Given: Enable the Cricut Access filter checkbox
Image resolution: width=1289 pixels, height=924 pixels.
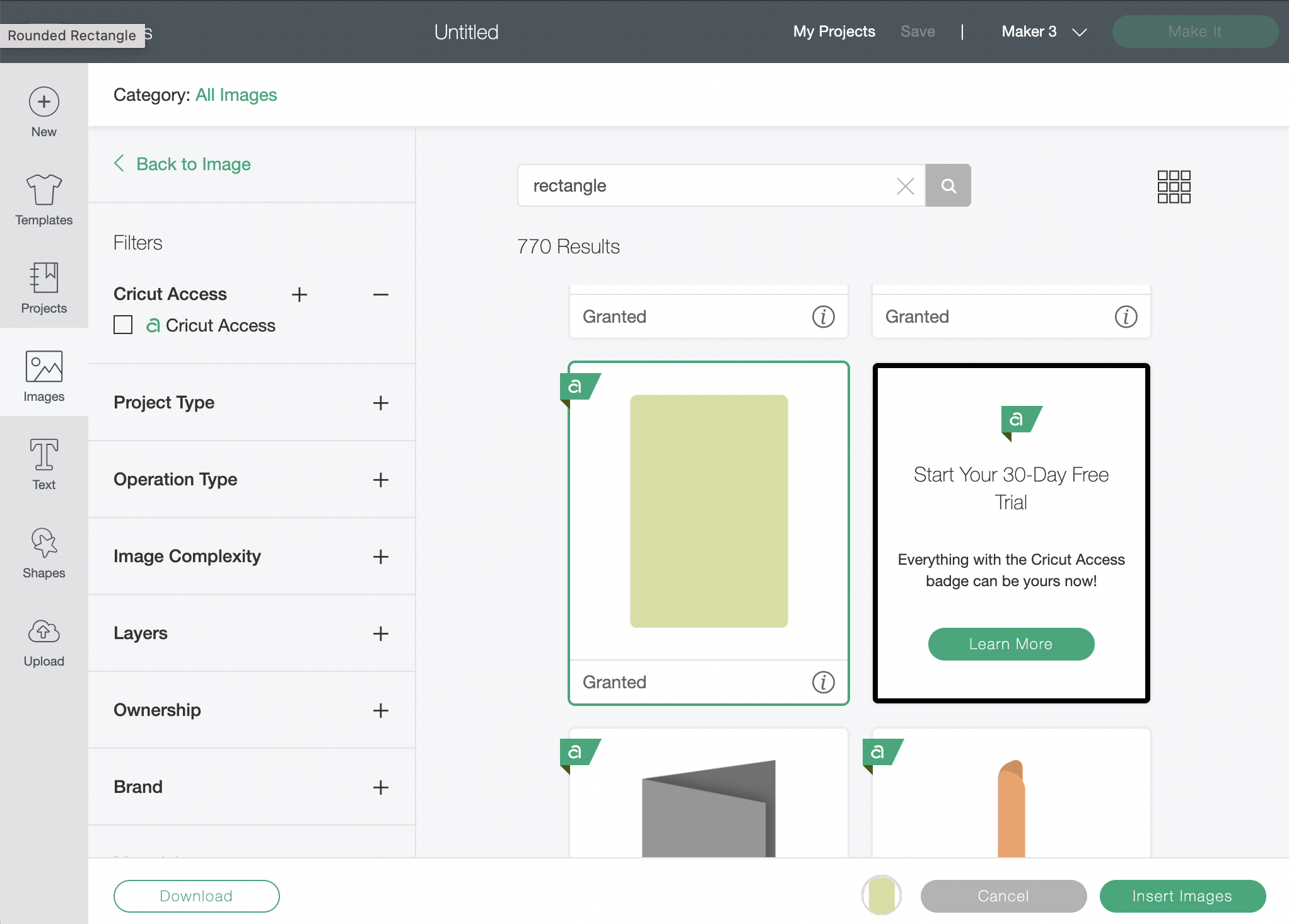Looking at the screenshot, I should [123, 325].
